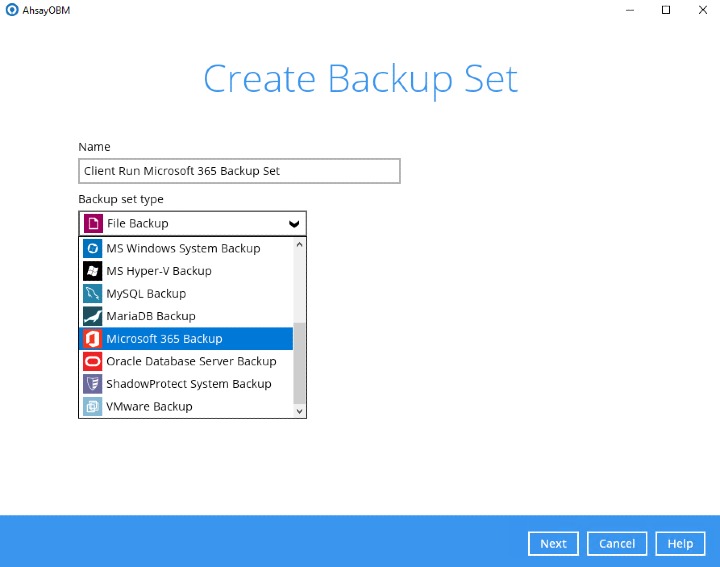Click the File Backup icon in combo box
This screenshot has width=720, height=567.
pyautogui.click(x=92, y=223)
